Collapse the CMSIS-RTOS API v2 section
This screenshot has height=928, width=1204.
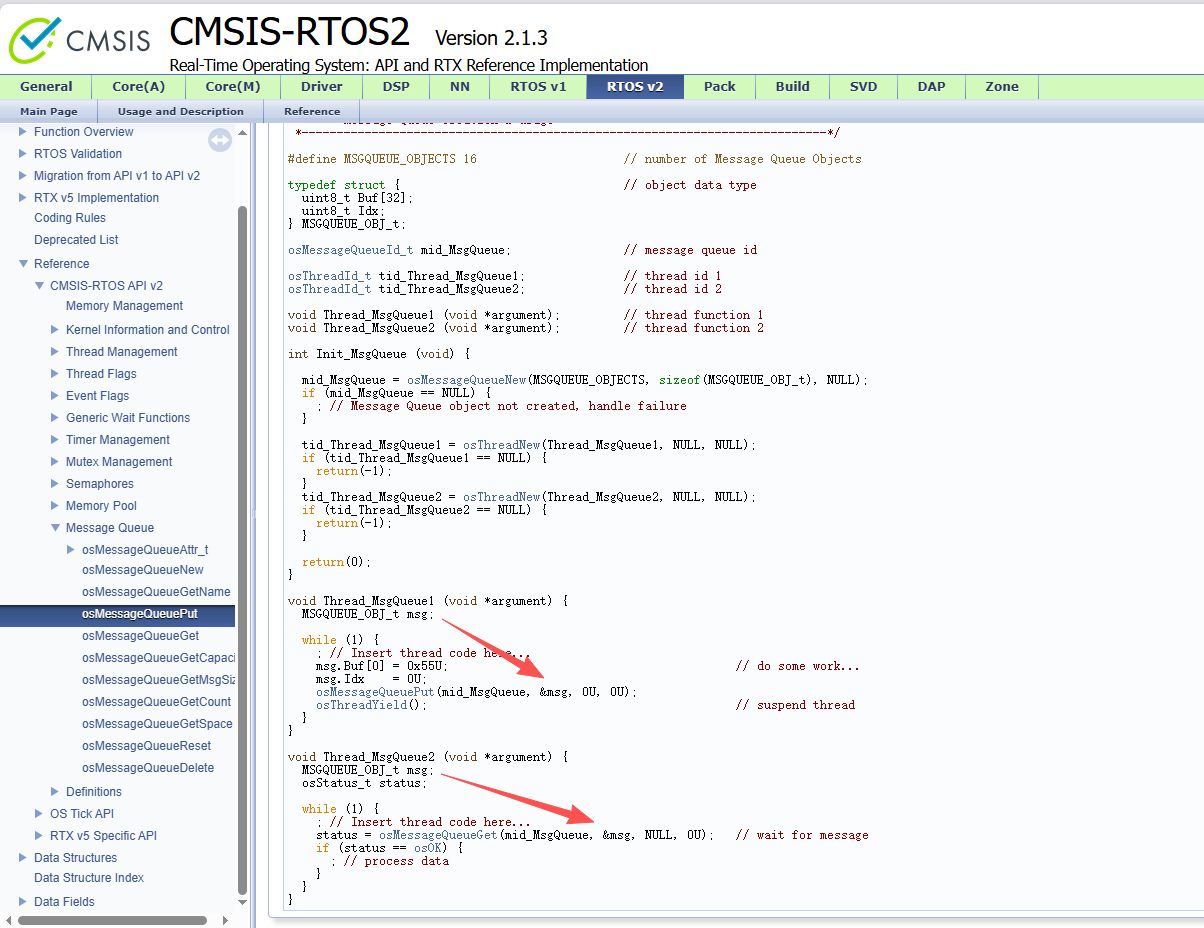pyautogui.click(x=40, y=286)
